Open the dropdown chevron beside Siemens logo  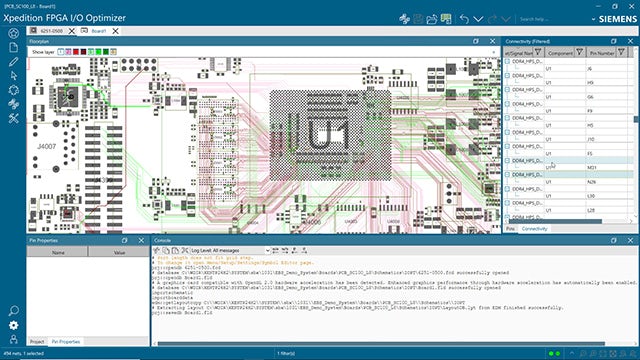[593, 19]
